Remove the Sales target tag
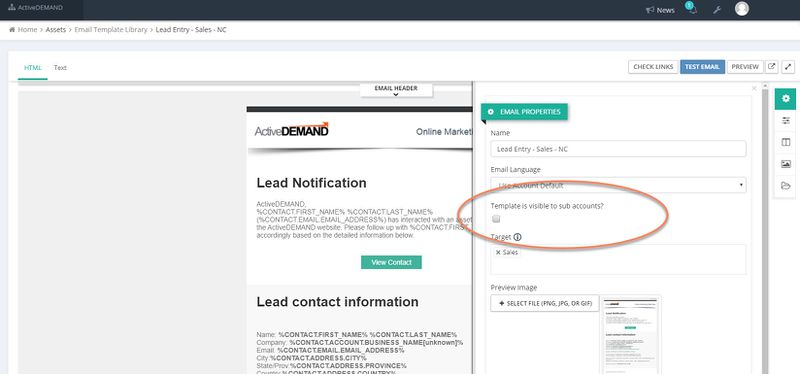Image resolution: width=800 pixels, height=374 pixels. click(x=498, y=253)
